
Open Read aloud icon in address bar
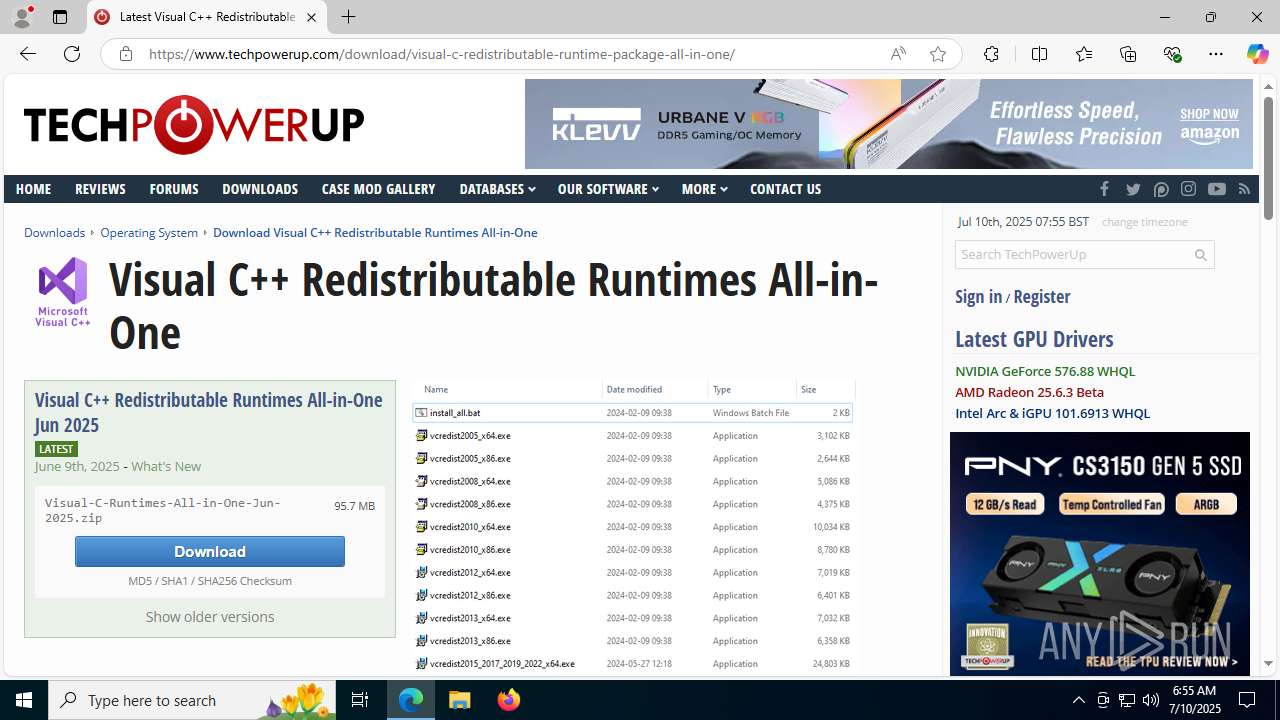(898, 54)
